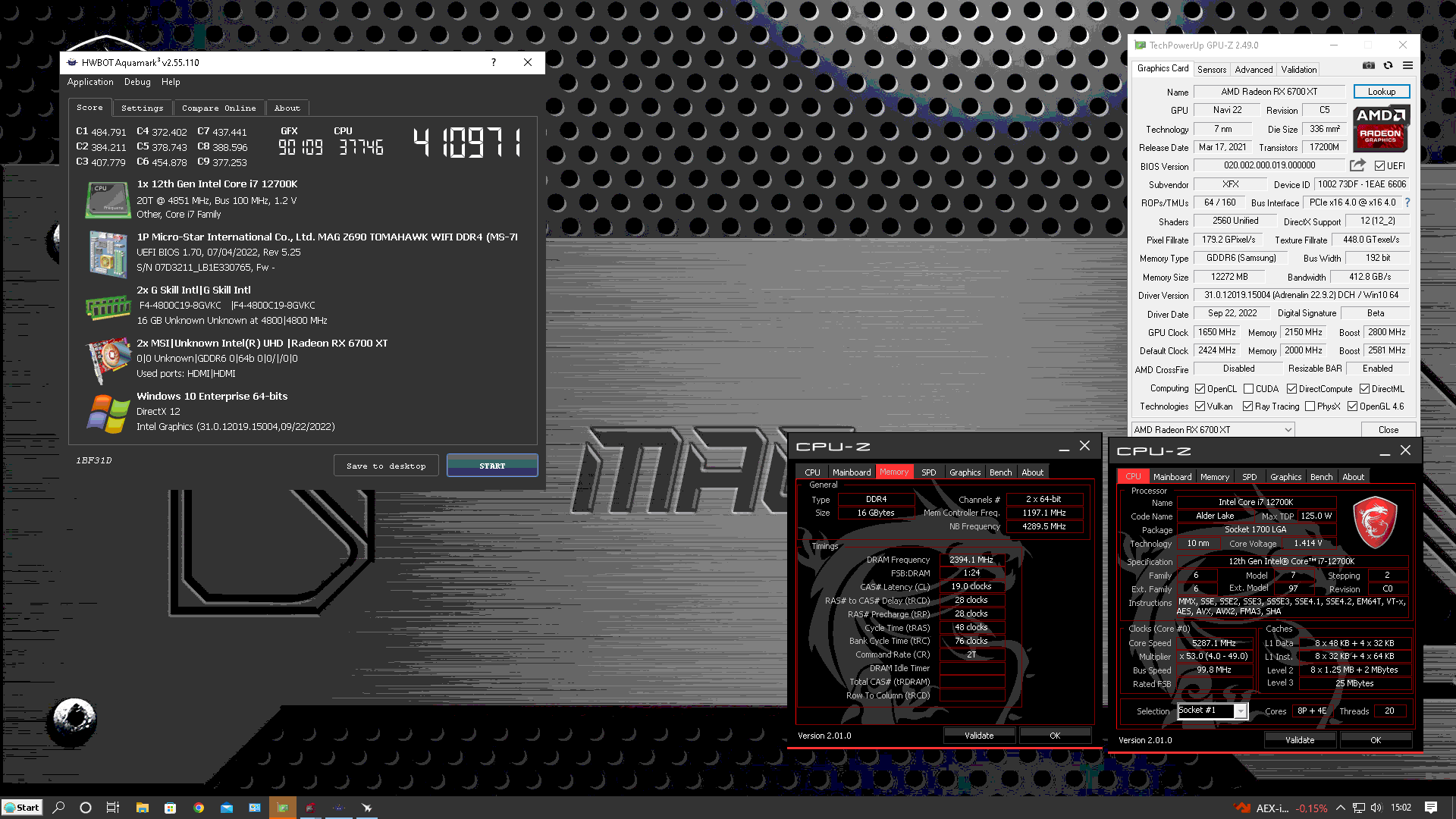The width and height of the screenshot is (1456, 819).
Task: Toggle the Ray Tracing checkbox
Action: [1247, 406]
